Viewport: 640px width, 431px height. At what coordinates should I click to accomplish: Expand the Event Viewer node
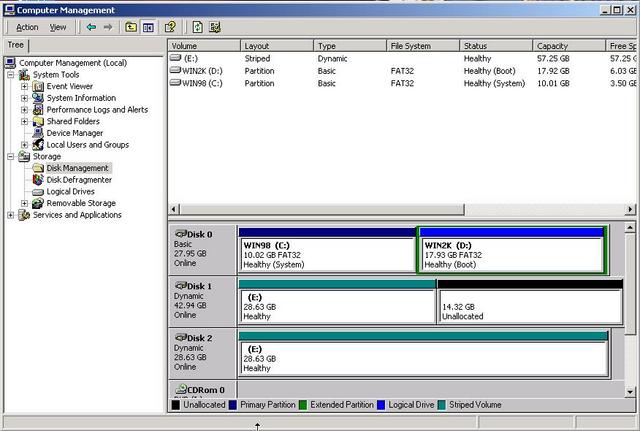tap(25, 87)
